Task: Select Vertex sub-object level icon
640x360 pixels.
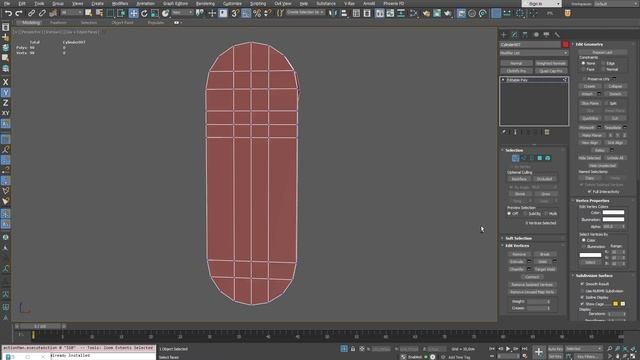Action: (516, 158)
